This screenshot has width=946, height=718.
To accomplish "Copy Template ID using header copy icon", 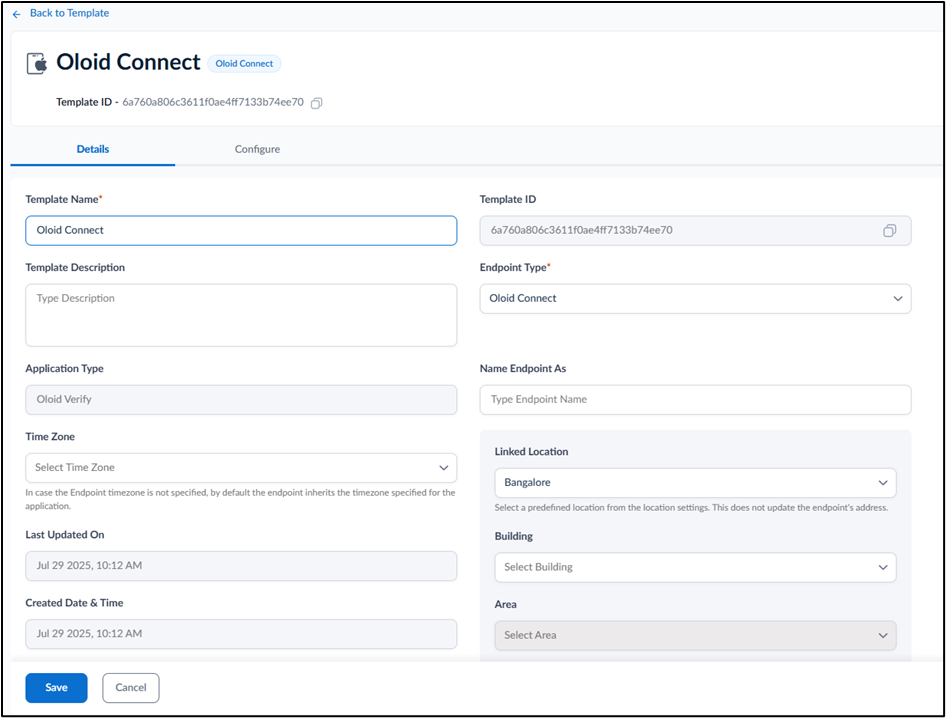I will tap(316, 103).
